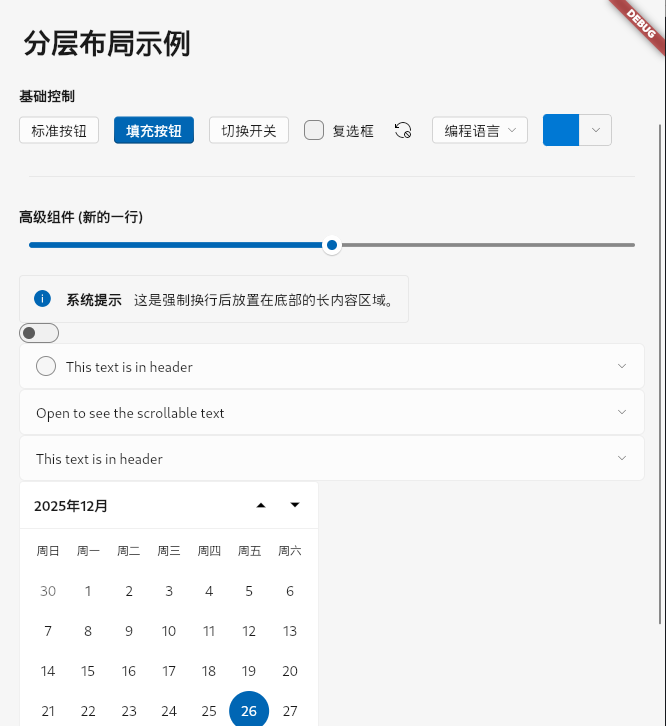Go to next month with down arrow
The width and height of the screenshot is (666, 726).
295,505
